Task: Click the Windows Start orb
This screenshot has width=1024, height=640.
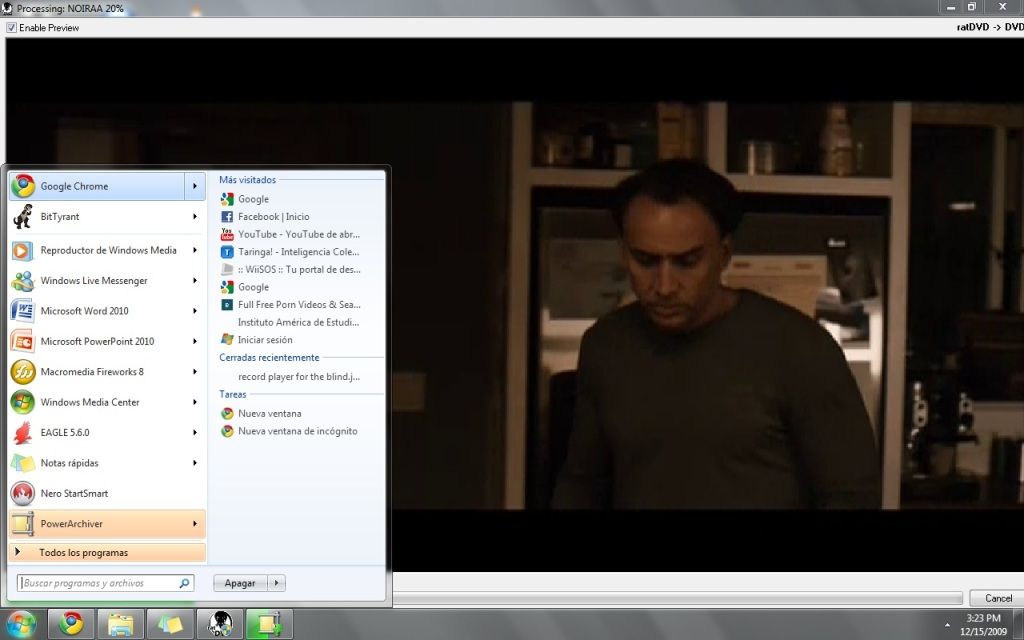Action: point(22,624)
